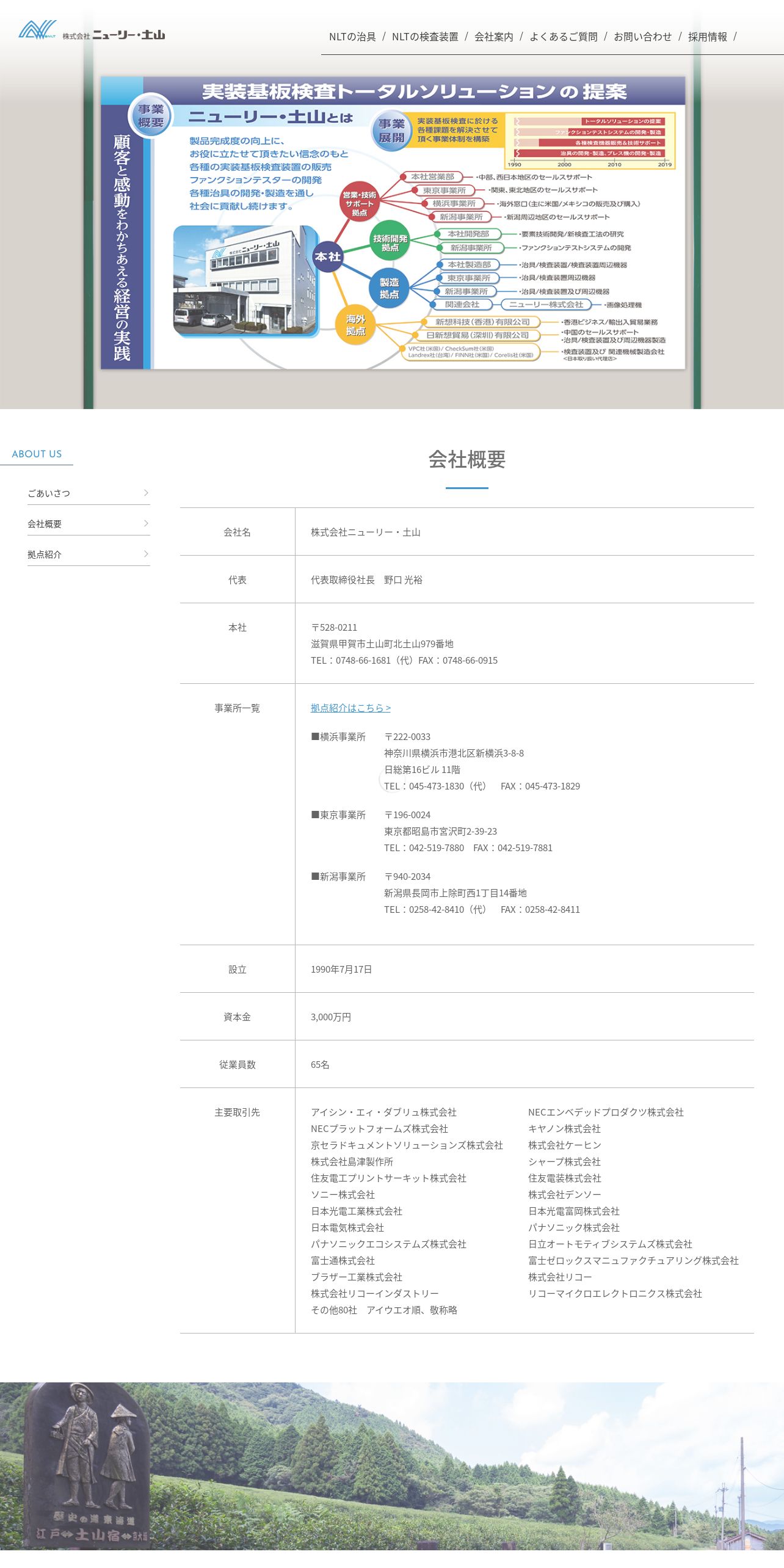
Task: Click the Niigata TEL 0258-42-8410 line
Action: click(482, 909)
